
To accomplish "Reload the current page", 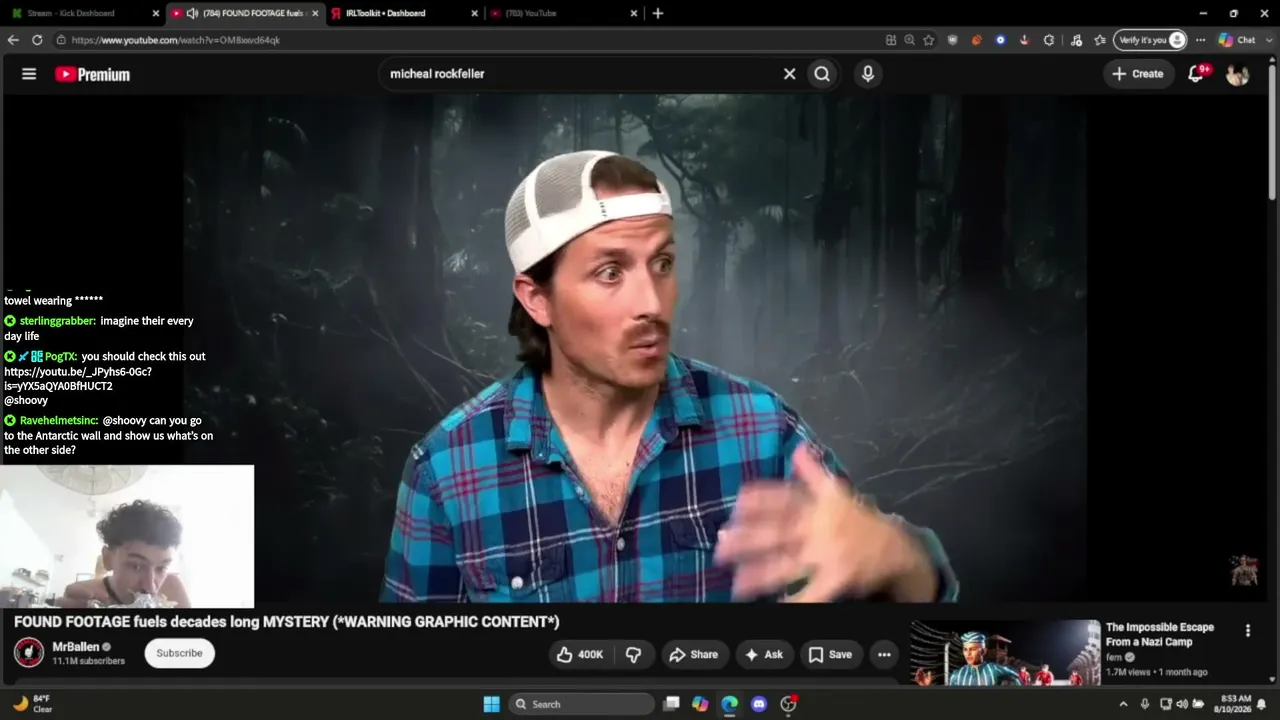I will pos(37,40).
